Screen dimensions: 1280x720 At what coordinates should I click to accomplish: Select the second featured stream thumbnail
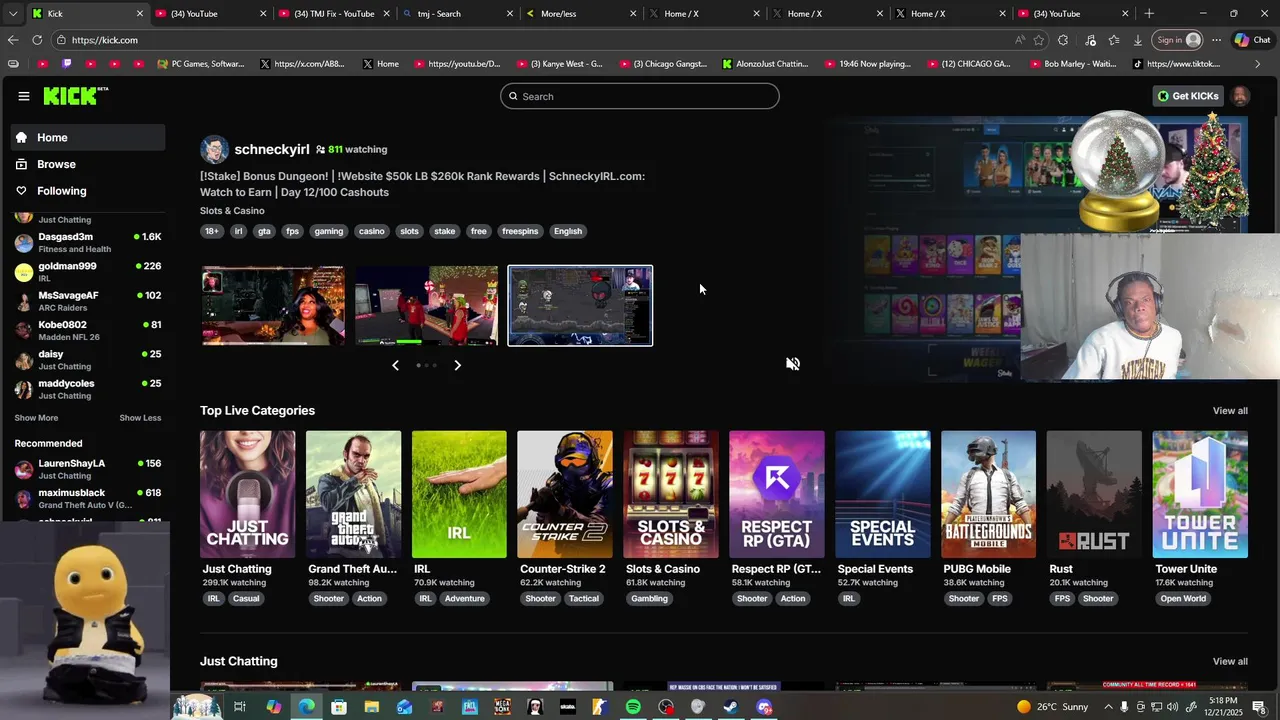pos(427,306)
